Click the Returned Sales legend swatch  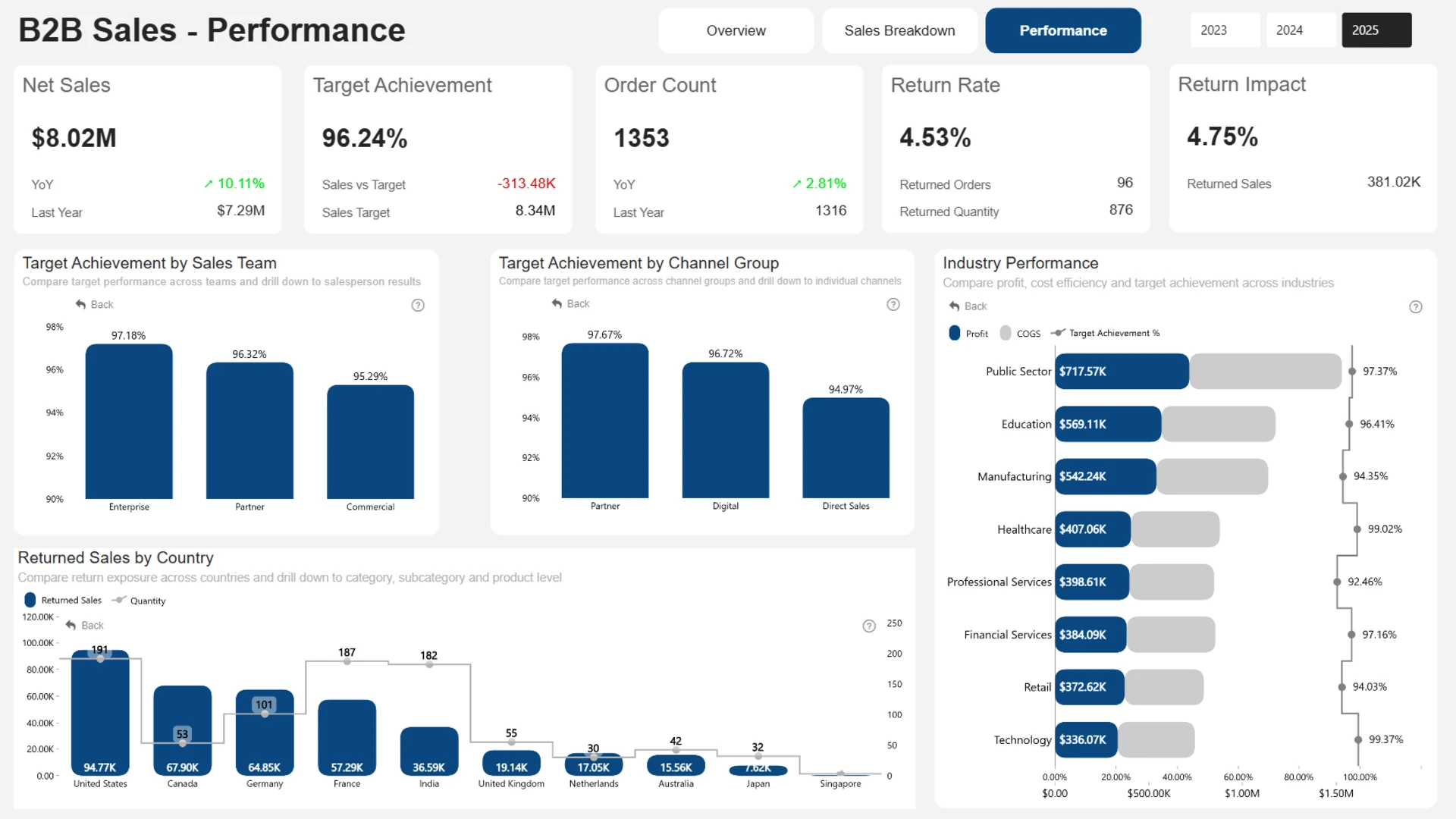click(x=30, y=600)
